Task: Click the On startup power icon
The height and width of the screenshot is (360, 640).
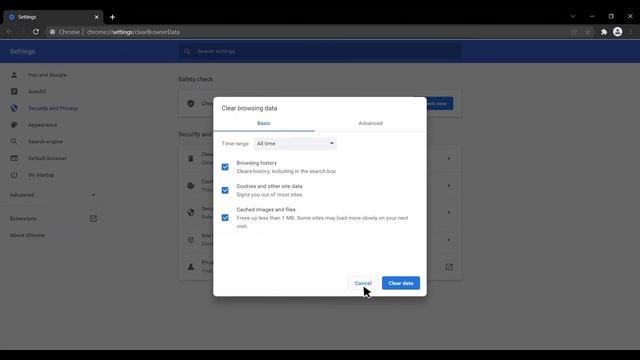Action: (14, 175)
